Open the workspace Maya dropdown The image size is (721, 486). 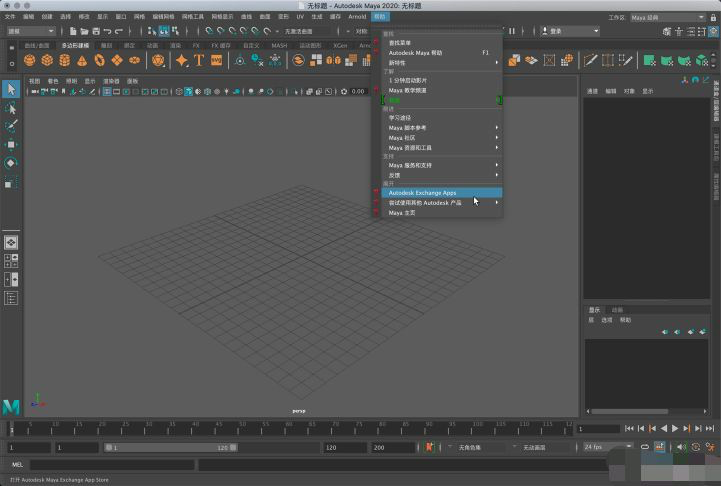point(667,17)
